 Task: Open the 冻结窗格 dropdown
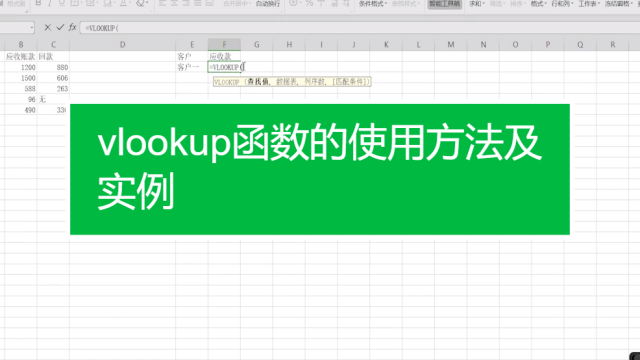point(619,3)
